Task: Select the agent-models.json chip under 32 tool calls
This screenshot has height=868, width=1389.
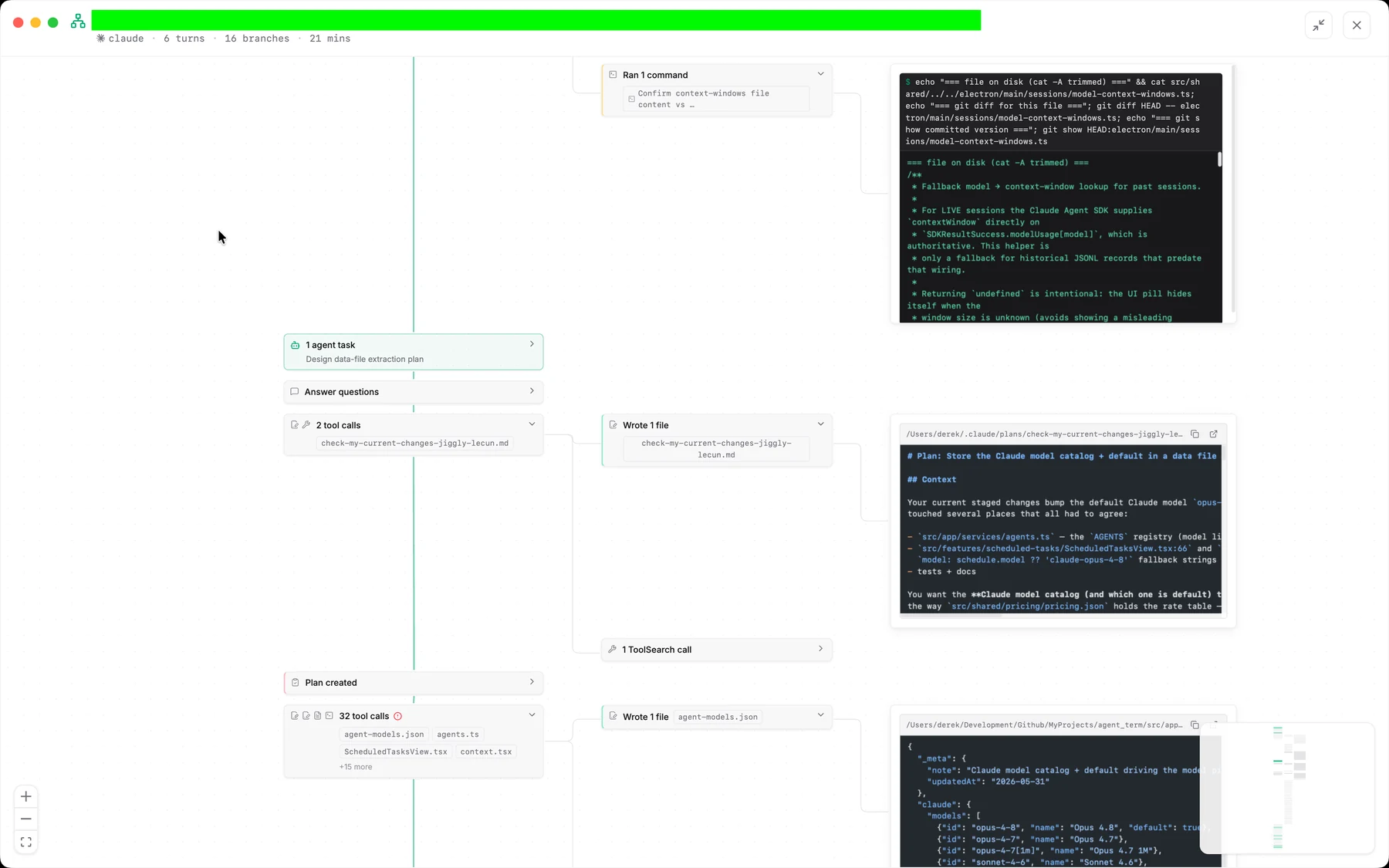Action: [x=384, y=735]
